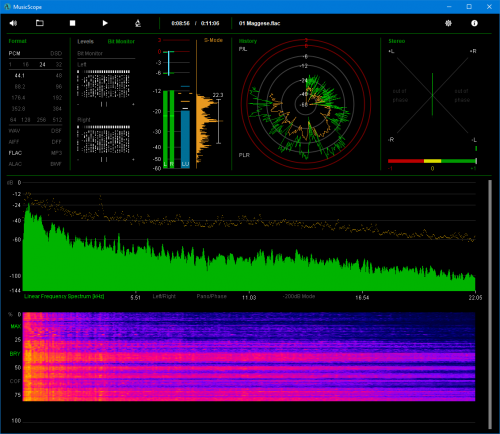Click the MP3 file type label

click(x=57, y=153)
